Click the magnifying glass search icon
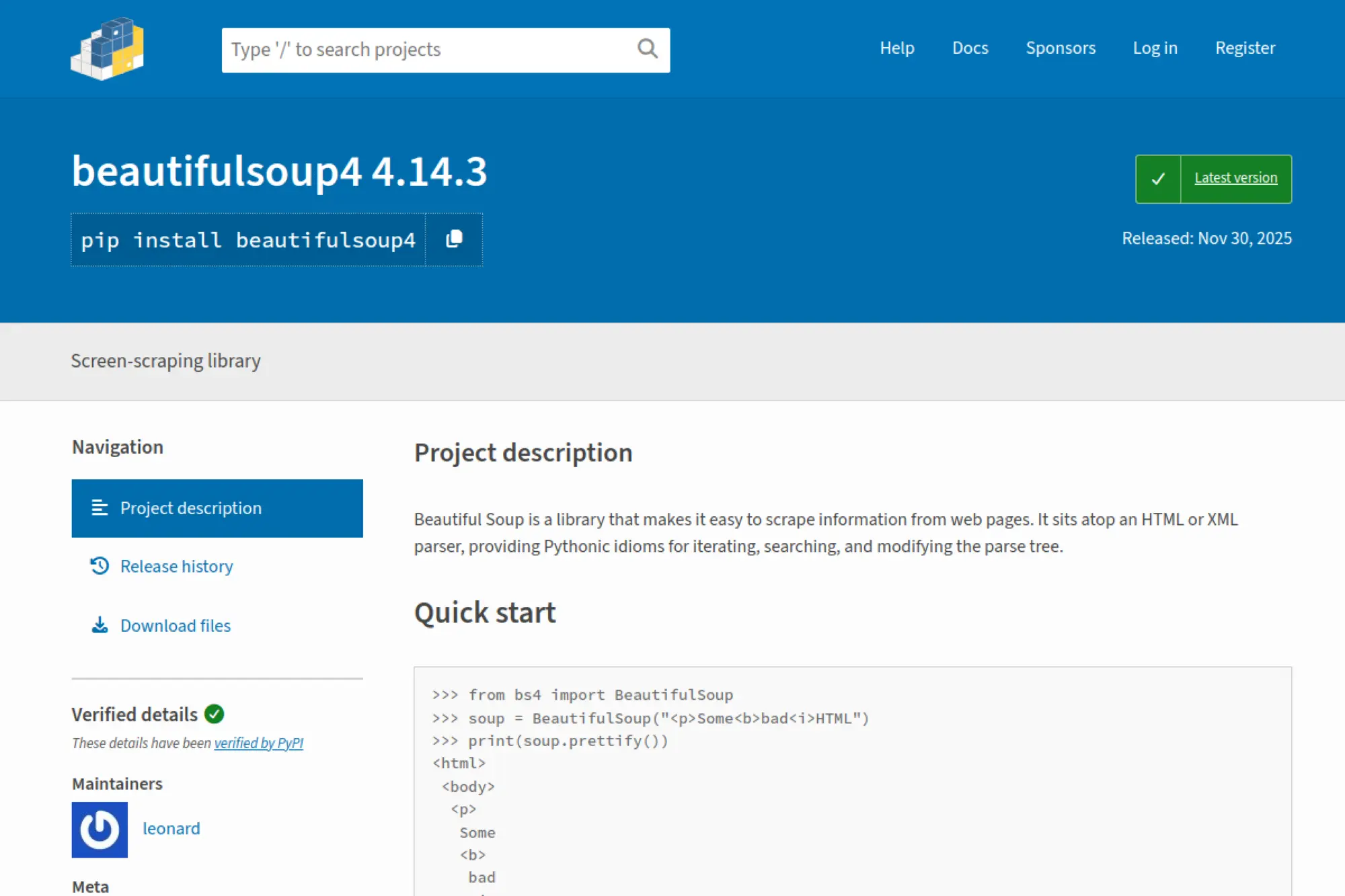1345x896 pixels. [x=647, y=48]
